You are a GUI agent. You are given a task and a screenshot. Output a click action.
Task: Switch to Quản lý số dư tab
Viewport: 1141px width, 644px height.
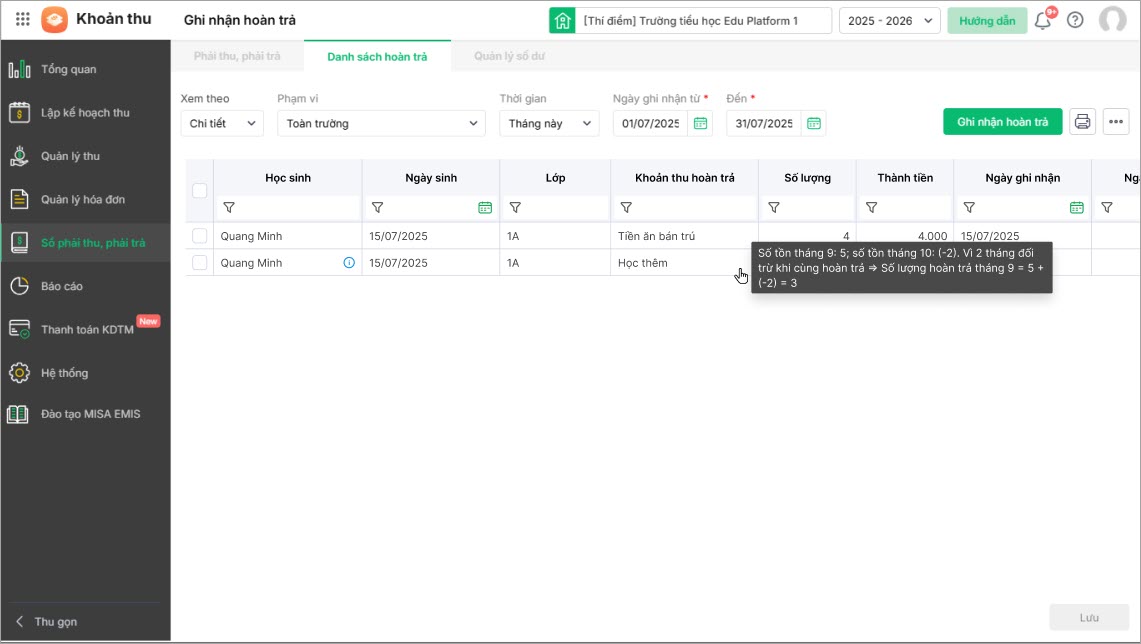(509, 56)
